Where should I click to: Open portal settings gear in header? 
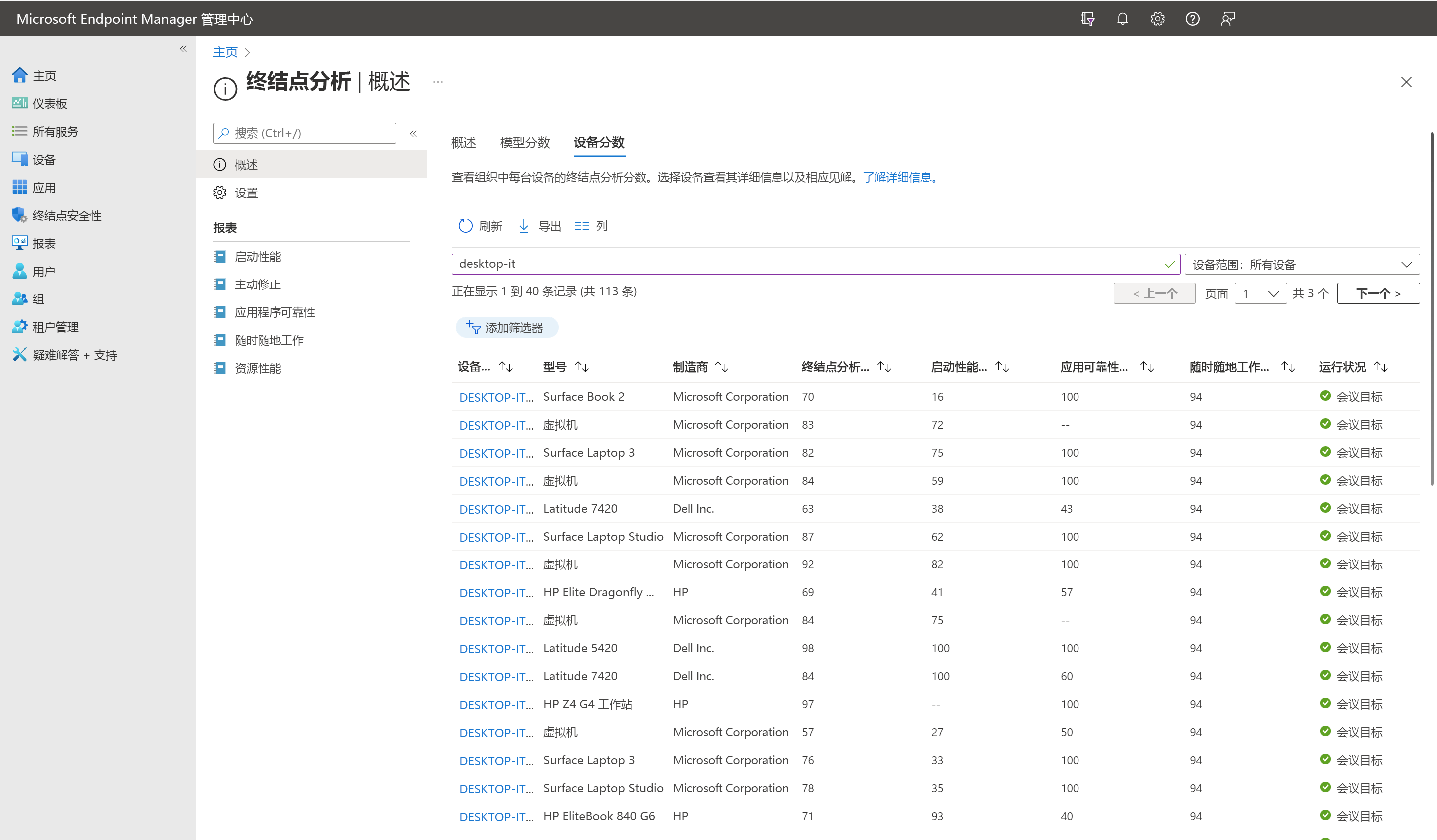point(1157,19)
